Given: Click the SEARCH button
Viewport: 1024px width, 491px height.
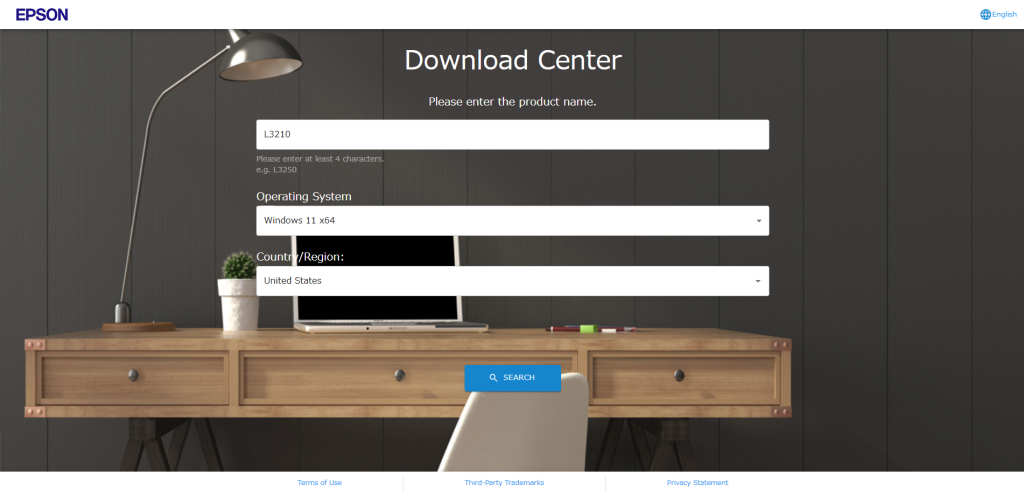Looking at the screenshot, I should click(513, 378).
